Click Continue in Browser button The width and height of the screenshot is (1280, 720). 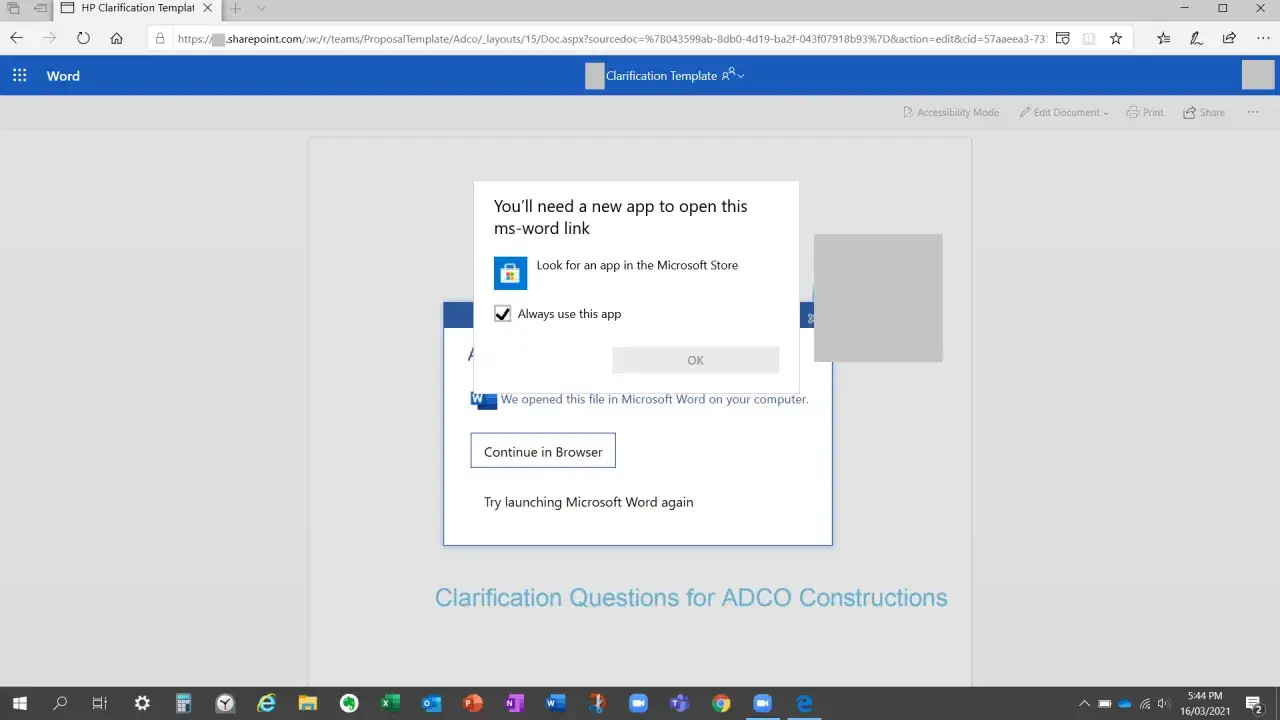pos(543,451)
